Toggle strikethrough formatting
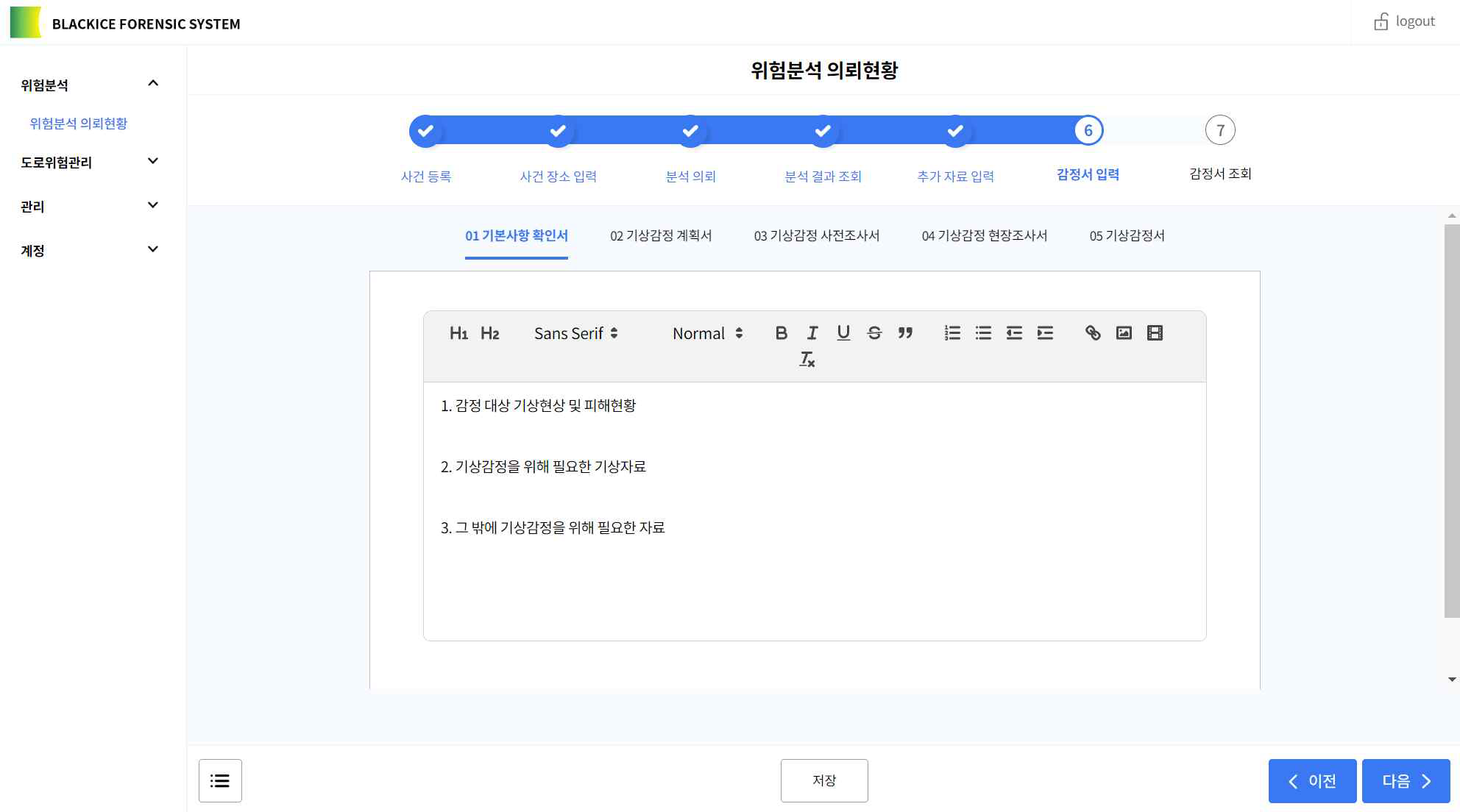This screenshot has height=812, width=1460. click(x=874, y=333)
